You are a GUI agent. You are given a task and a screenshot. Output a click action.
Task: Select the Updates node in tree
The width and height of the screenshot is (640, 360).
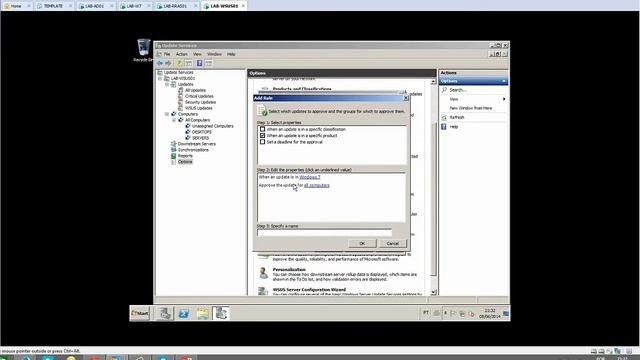point(185,84)
